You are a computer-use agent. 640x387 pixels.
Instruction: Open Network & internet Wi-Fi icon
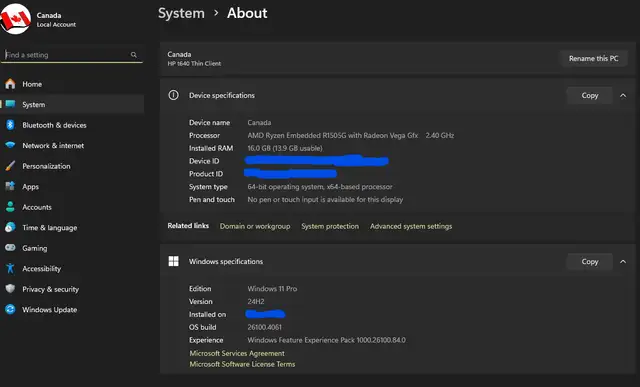[x=10, y=145]
